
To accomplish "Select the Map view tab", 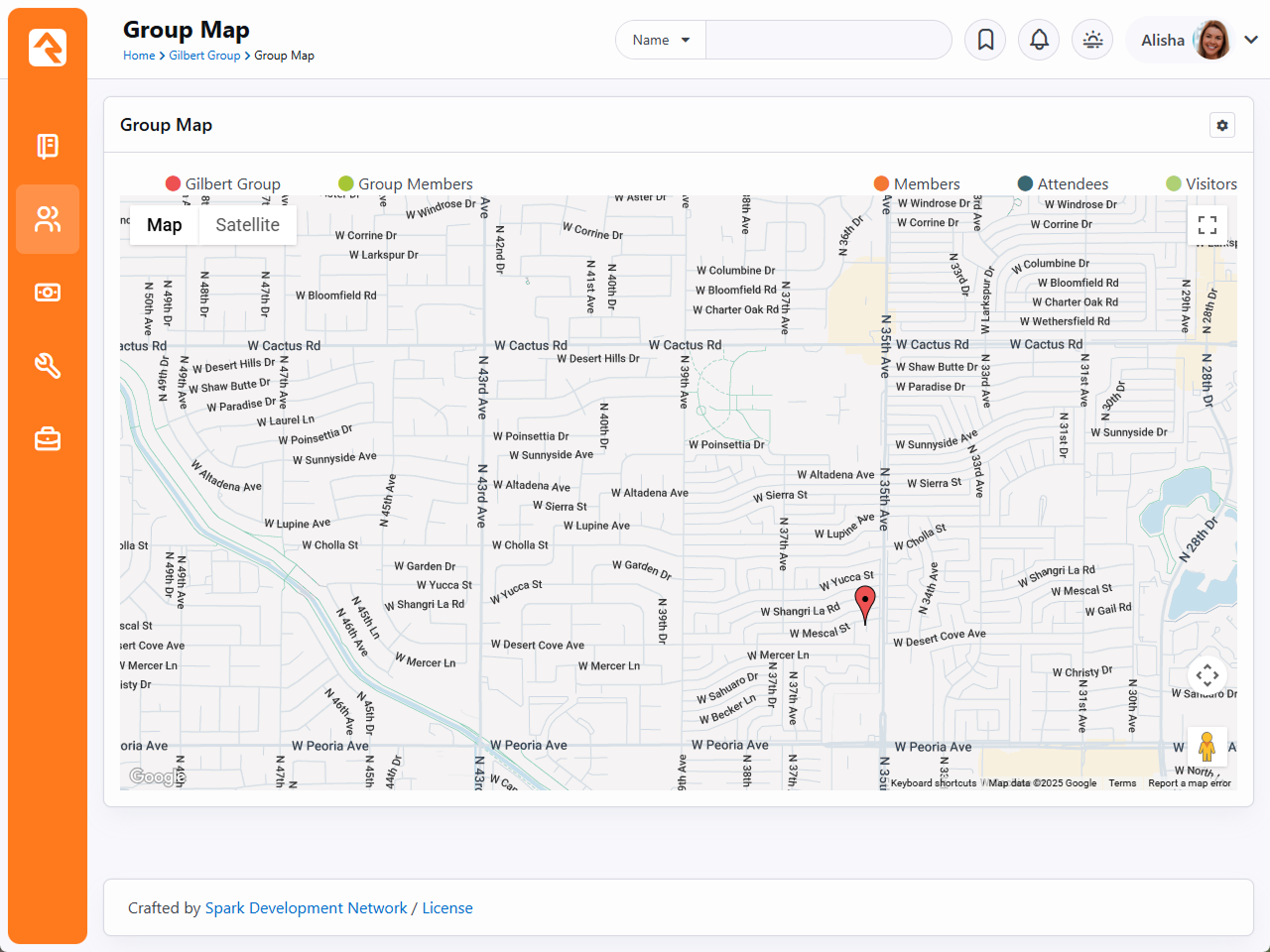I will point(165,225).
